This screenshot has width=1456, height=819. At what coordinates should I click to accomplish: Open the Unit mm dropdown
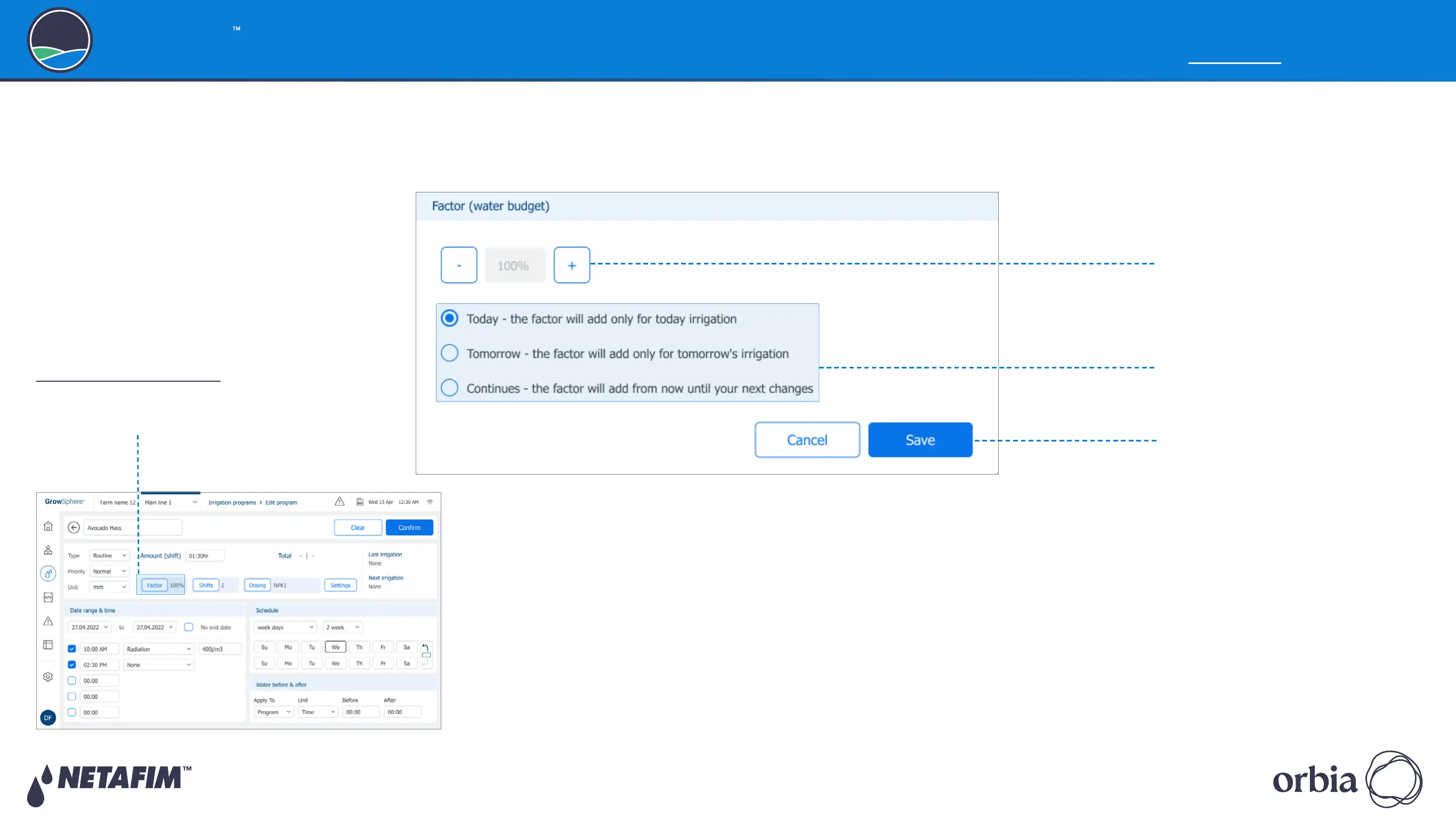pyautogui.click(x=110, y=587)
